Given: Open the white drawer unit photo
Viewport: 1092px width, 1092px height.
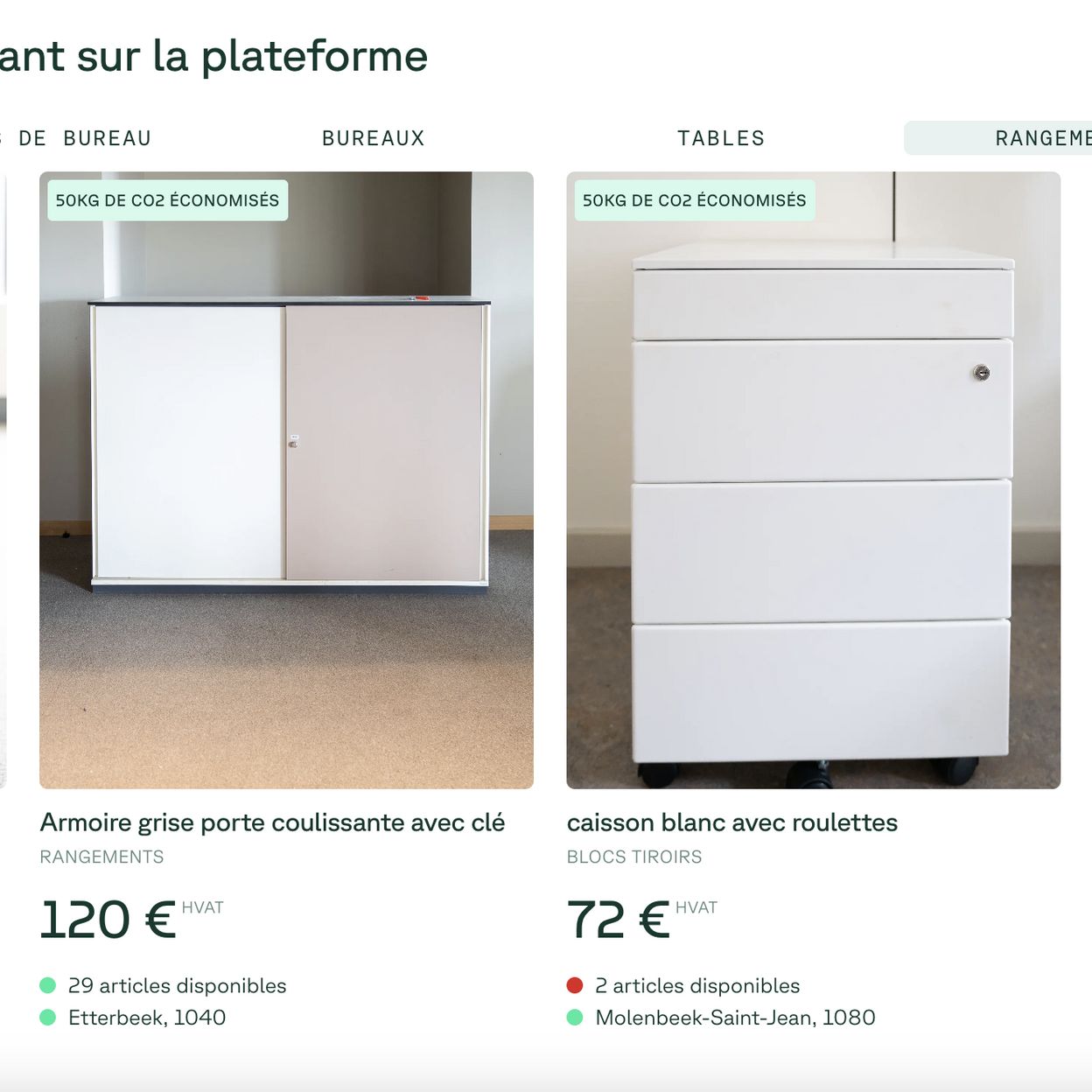Looking at the screenshot, I should point(814,480).
